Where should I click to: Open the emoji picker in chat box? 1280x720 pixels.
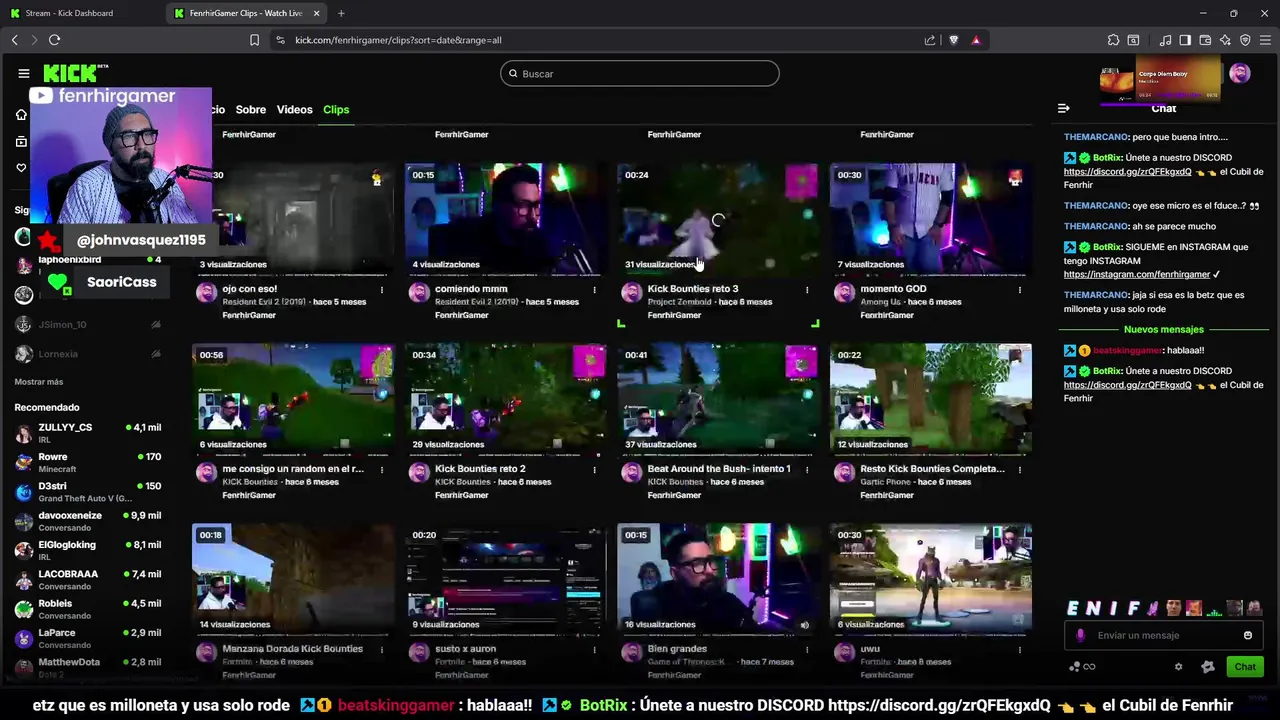point(1248,635)
